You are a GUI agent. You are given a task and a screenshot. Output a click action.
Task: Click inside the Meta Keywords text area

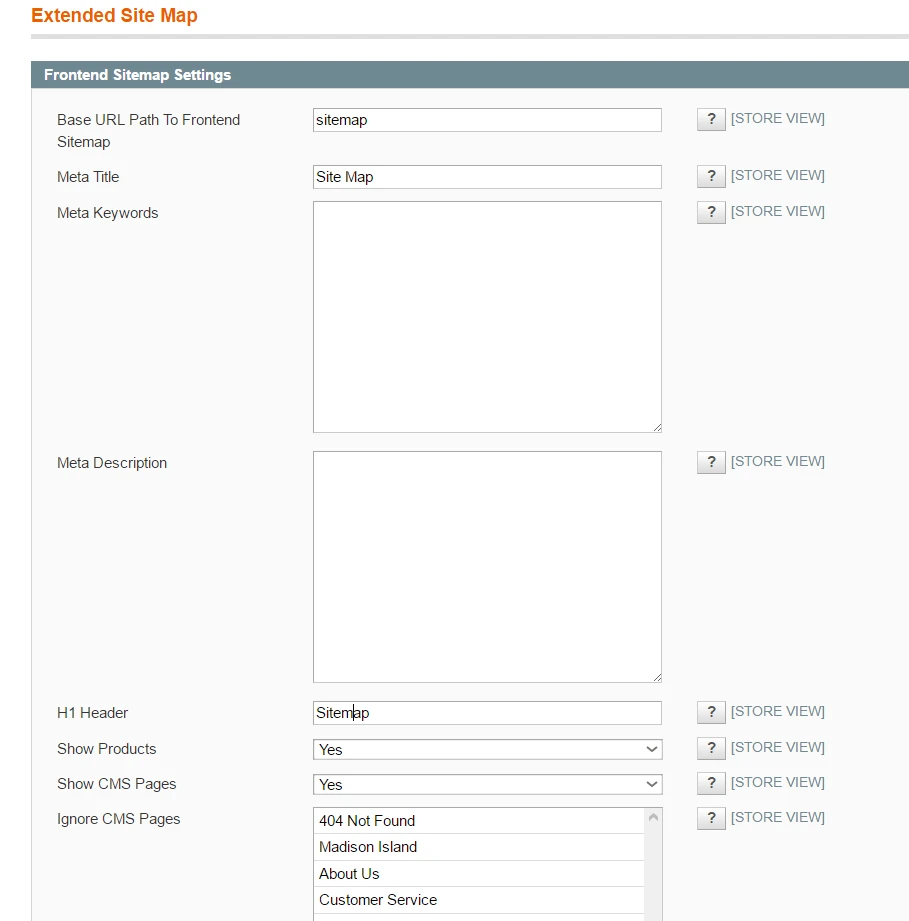pyautogui.click(x=487, y=315)
